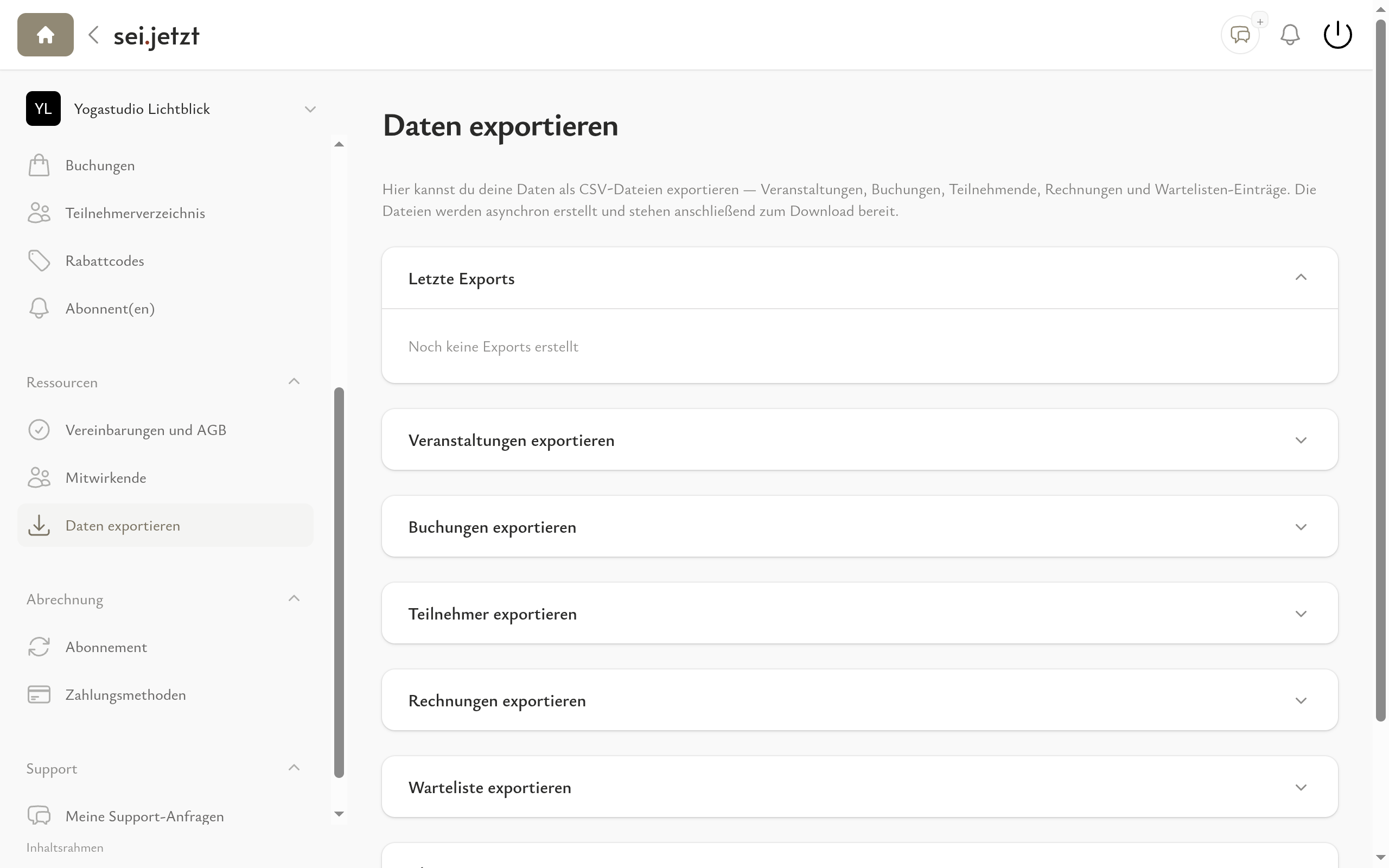Image resolution: width=1389 pixels, height=868 pixels.
Task: Click the home icon button
Action: click(x=46, y=35)
